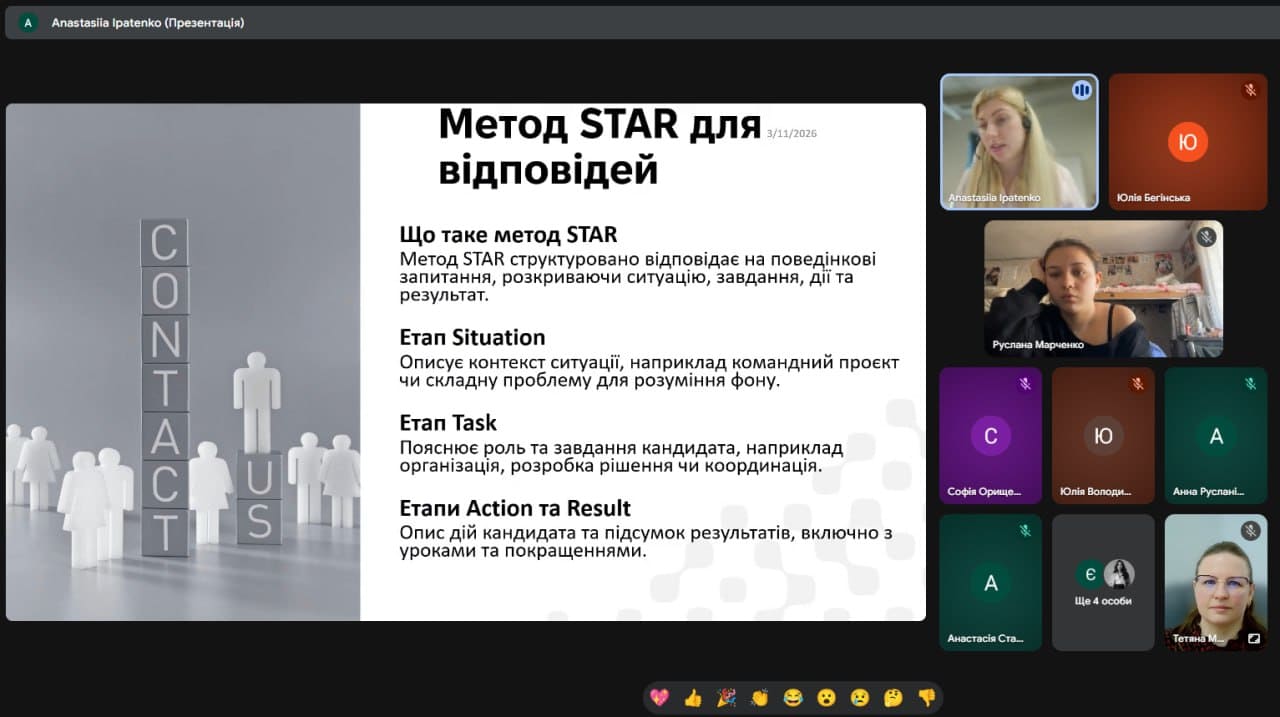Send the thumbs up reaction
Viewport: 1280px width, 717px height.
coord(692,698)
